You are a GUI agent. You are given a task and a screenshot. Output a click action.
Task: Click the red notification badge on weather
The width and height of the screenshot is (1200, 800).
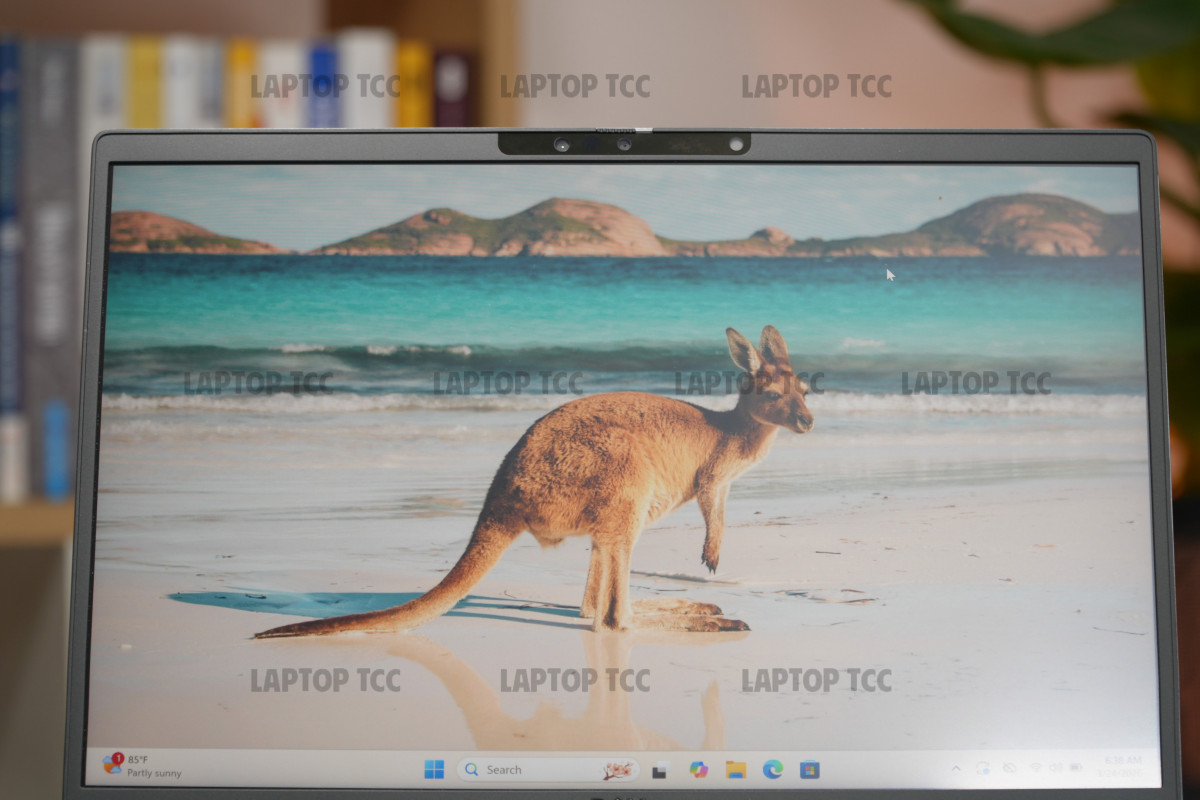118,758
